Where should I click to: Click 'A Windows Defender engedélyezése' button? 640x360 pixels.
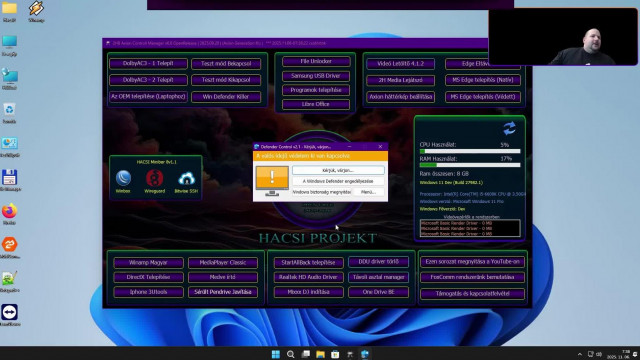click(338, 181)
